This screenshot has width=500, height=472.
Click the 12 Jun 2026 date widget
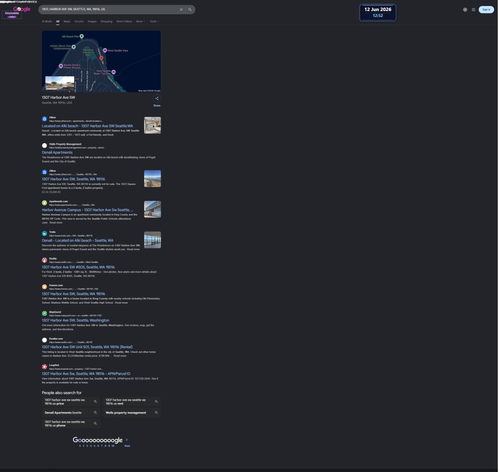click(x=378, y=13)
